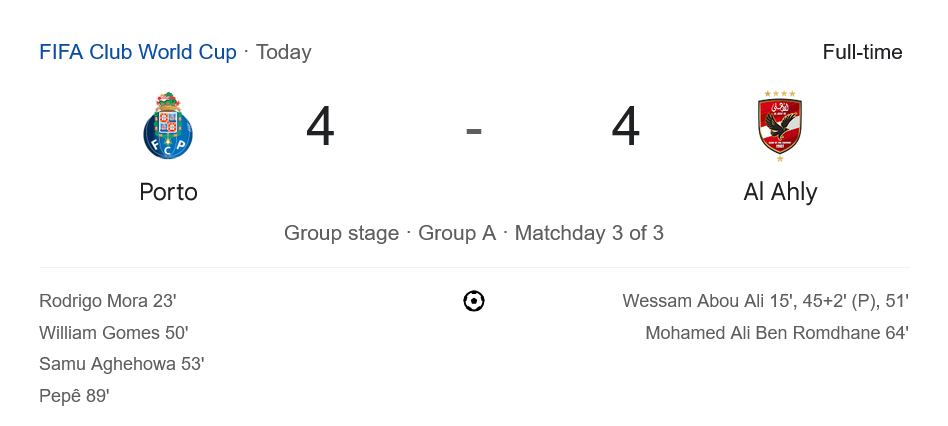This screenshot has width=948, height=426.
Task: Click the Porto club crest
Action: (168, 126)
